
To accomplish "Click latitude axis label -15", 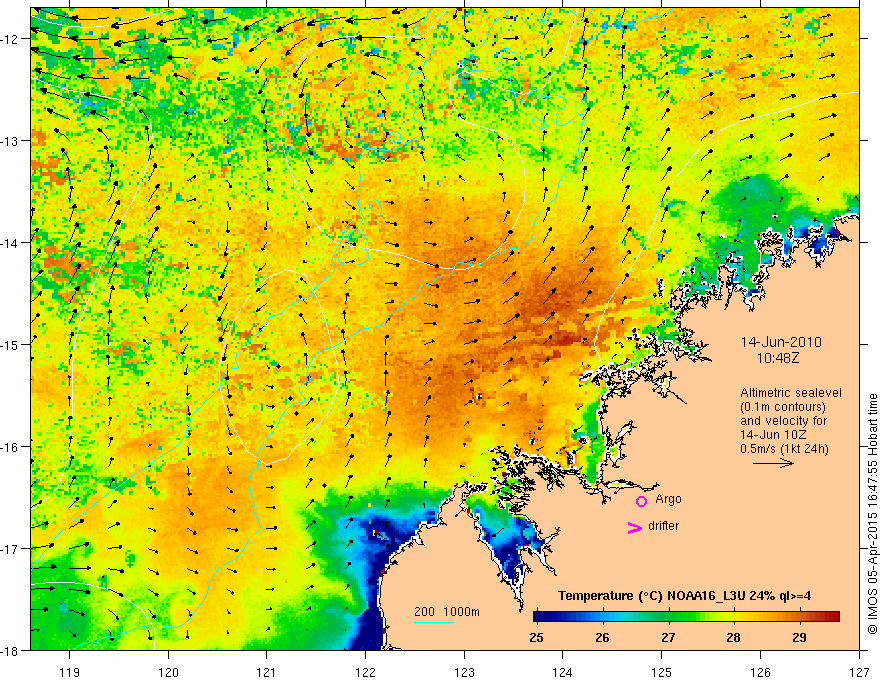I will 11,344.
